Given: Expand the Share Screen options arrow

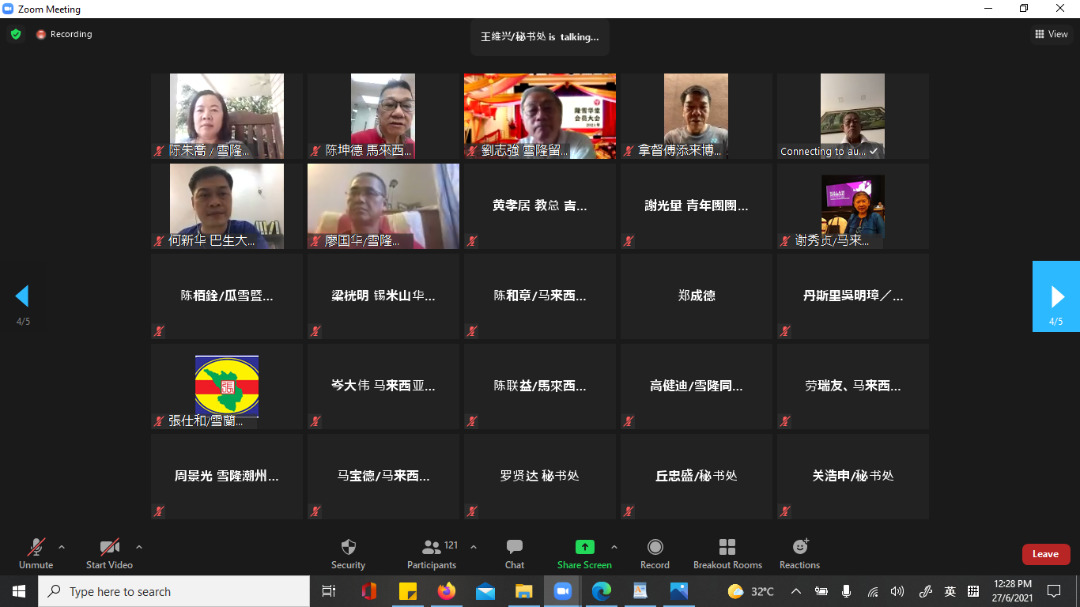Looking at the screenshot, I should 614,547.
